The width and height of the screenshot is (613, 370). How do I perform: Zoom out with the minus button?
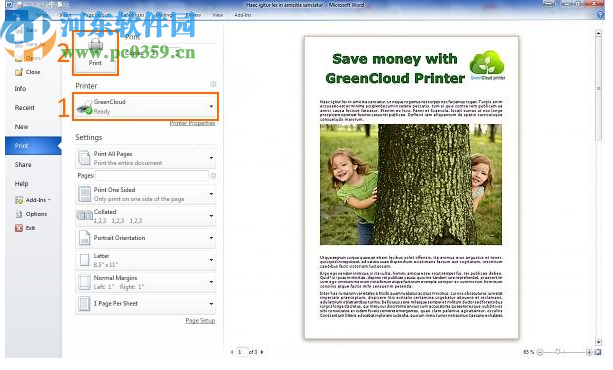(540, 352)
